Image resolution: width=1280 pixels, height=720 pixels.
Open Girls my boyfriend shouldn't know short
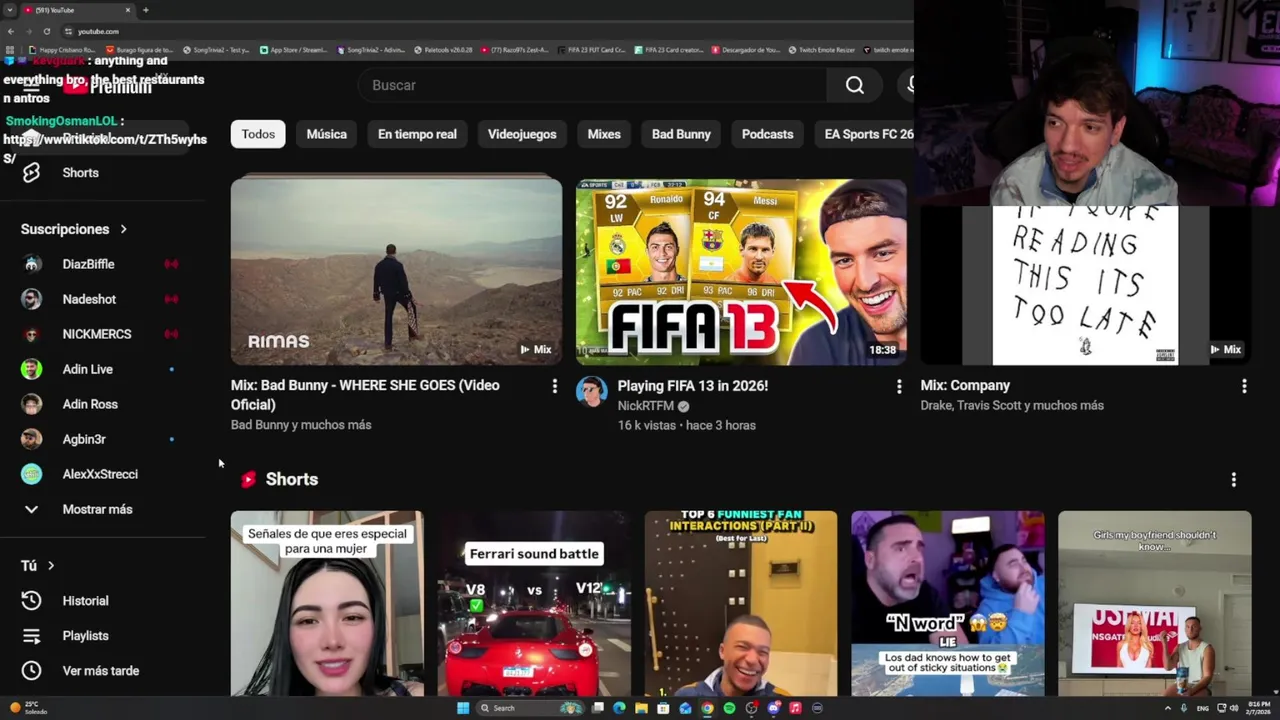1155,603
